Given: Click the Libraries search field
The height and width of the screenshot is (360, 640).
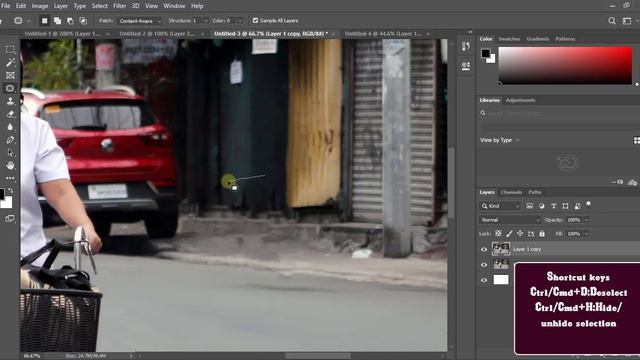Looking at the screenshot, I should (x=560, y=113).
